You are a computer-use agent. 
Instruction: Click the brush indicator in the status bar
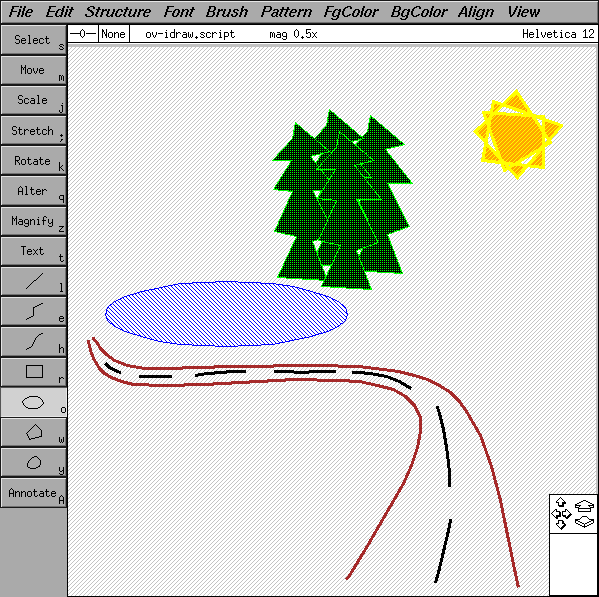tap(83, 34)
